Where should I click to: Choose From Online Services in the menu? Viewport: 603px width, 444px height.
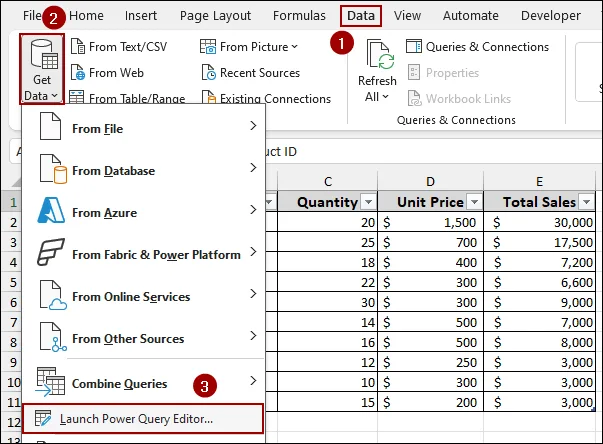tap(143, 294)
